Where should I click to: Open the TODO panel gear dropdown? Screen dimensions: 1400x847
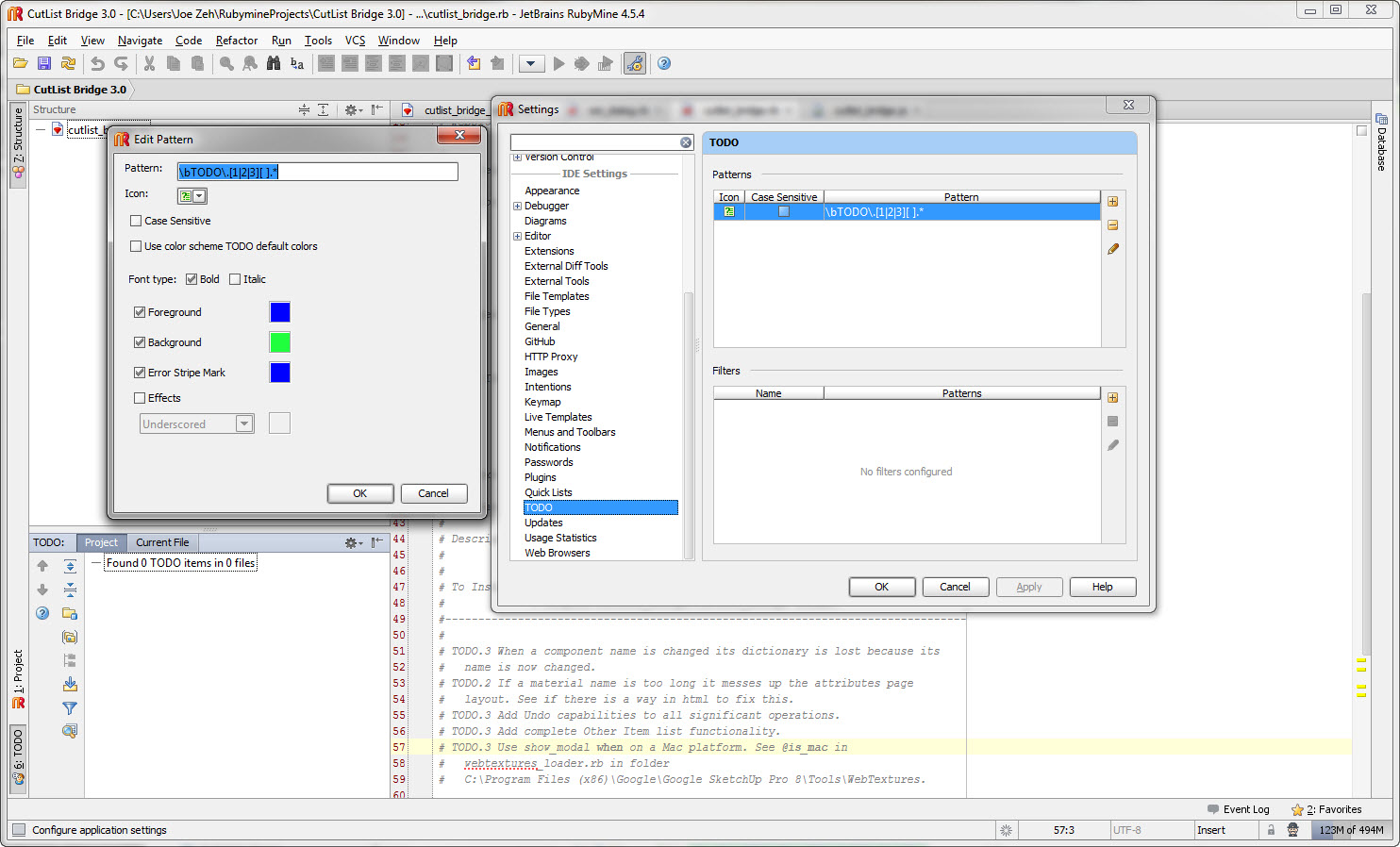353,542
